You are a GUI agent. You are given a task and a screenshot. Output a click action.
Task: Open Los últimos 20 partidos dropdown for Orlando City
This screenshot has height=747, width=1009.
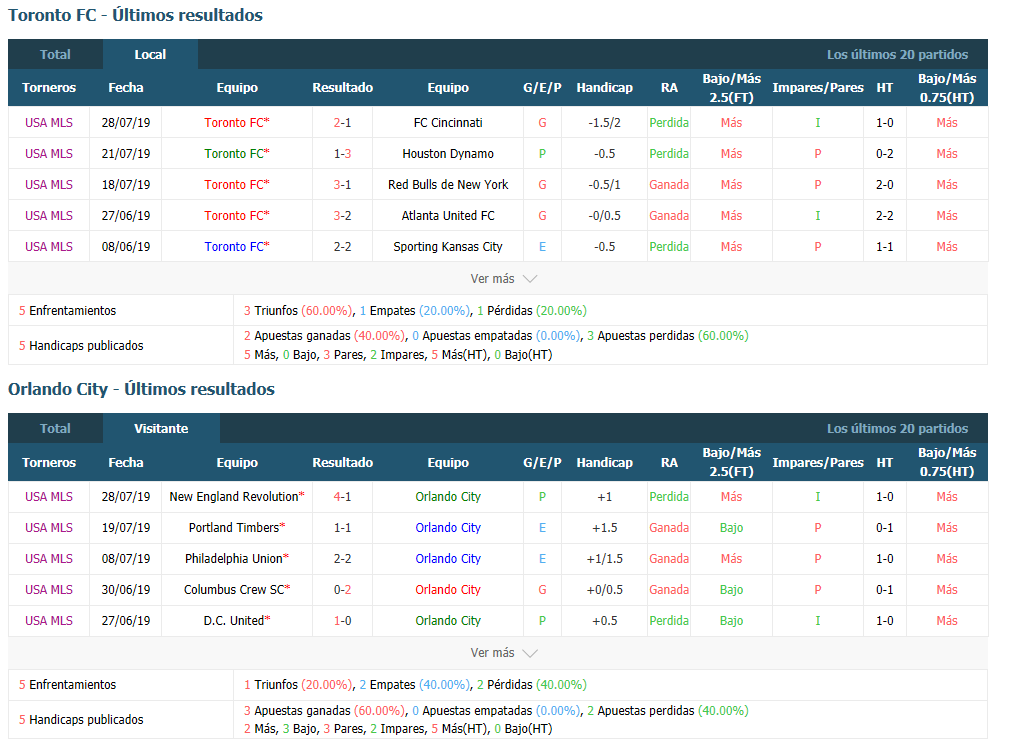897,429
